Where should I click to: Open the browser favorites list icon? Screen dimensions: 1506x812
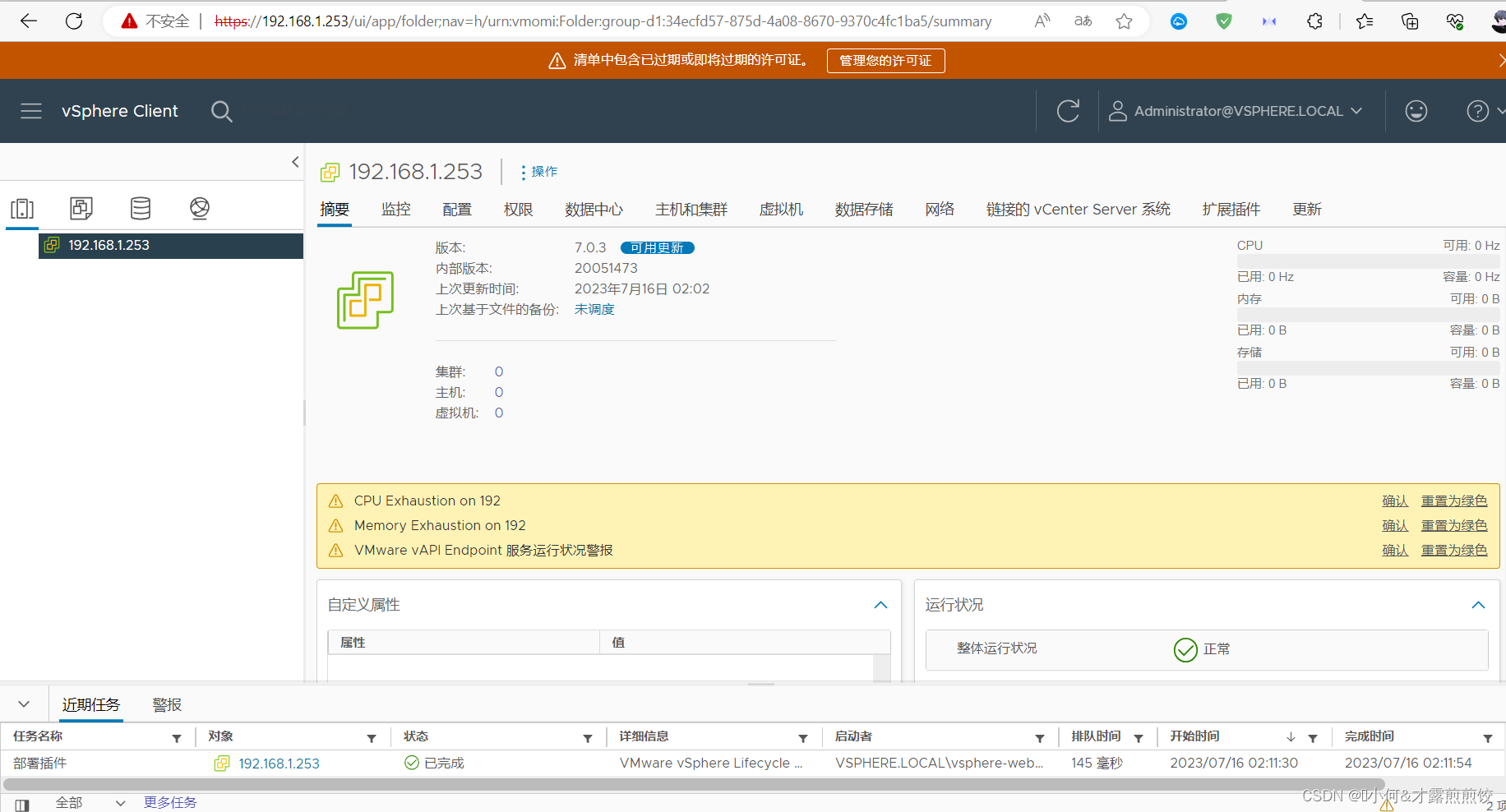point(1365,21)
